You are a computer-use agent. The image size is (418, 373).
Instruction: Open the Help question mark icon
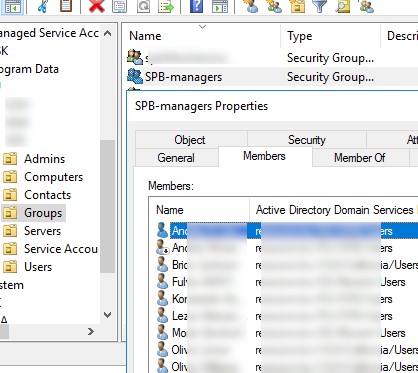tap(197, 6)
